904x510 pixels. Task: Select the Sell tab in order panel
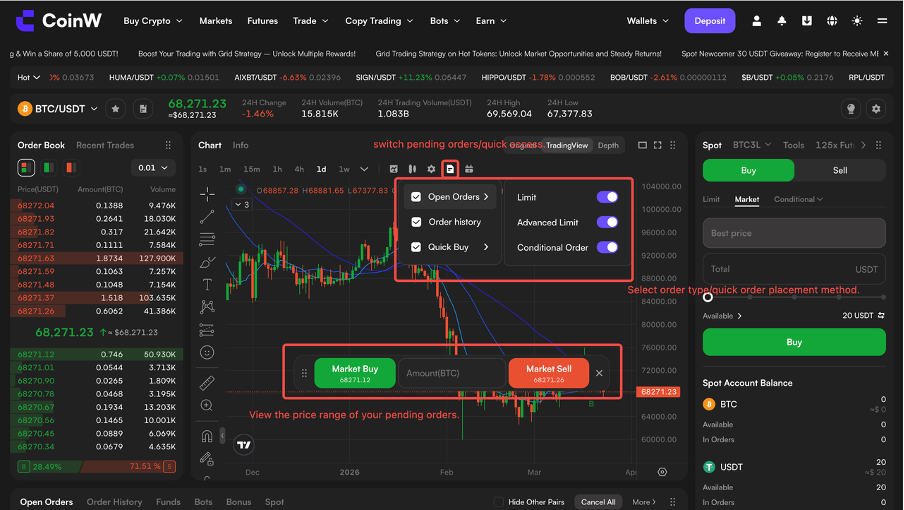point(839,171)
